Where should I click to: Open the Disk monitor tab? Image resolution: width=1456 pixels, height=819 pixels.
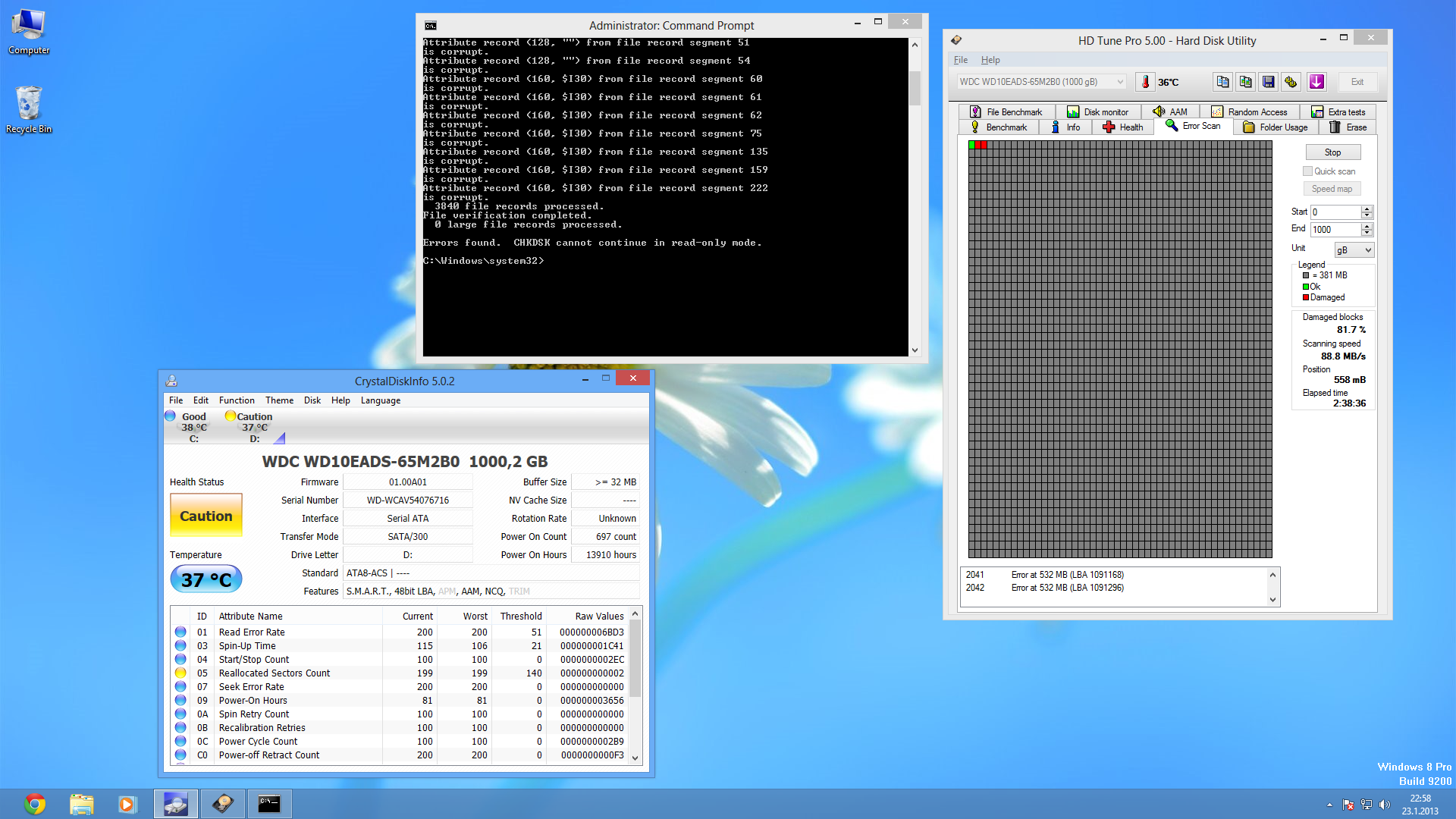click(1097, 112)
